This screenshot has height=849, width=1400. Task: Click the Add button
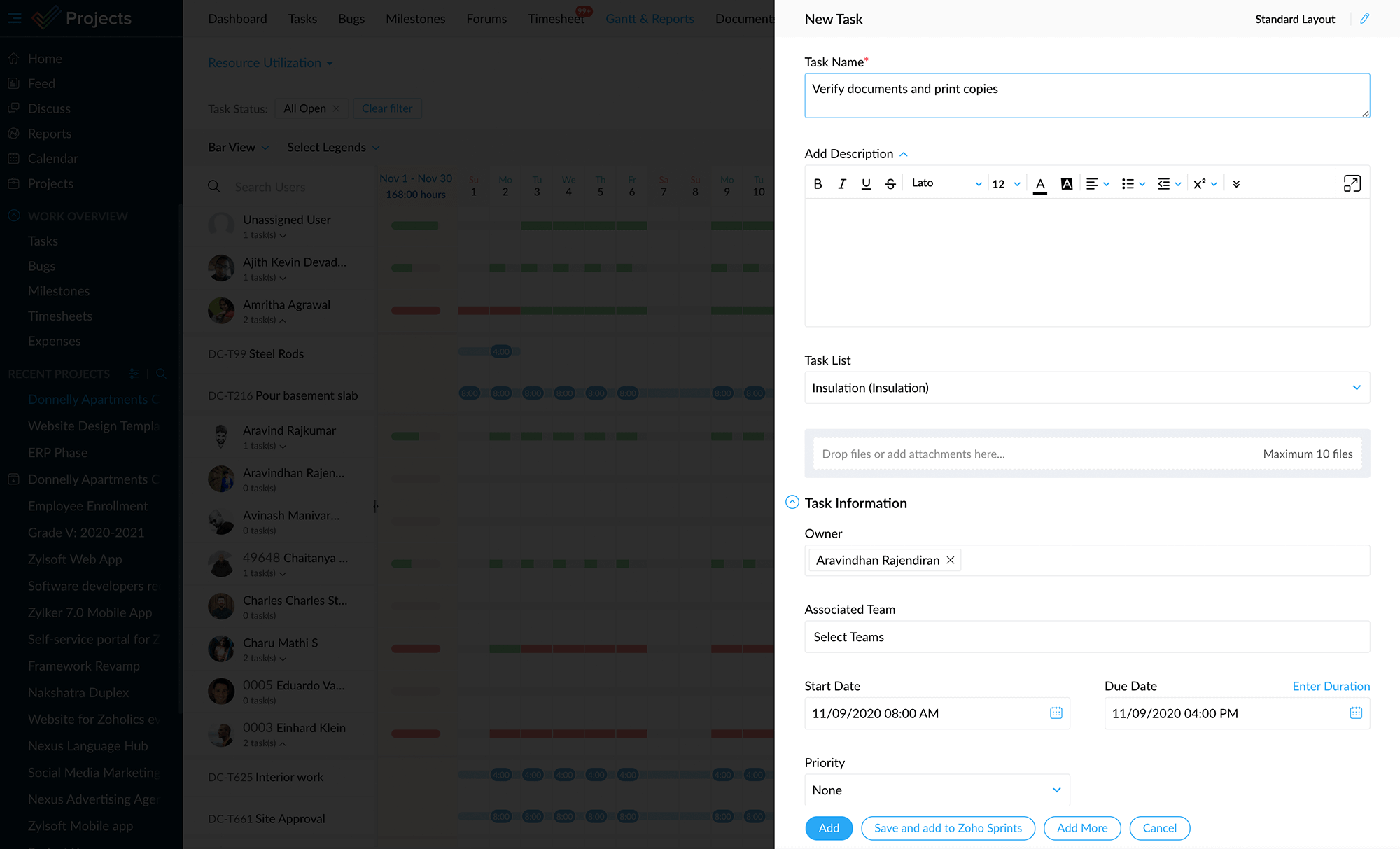(829, 828)
